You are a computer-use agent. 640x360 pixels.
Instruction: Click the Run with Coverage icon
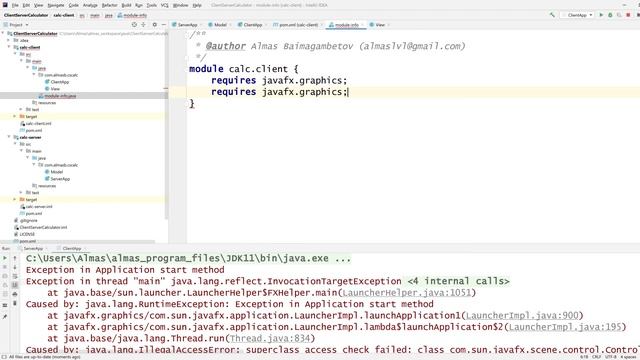point(619,15)
